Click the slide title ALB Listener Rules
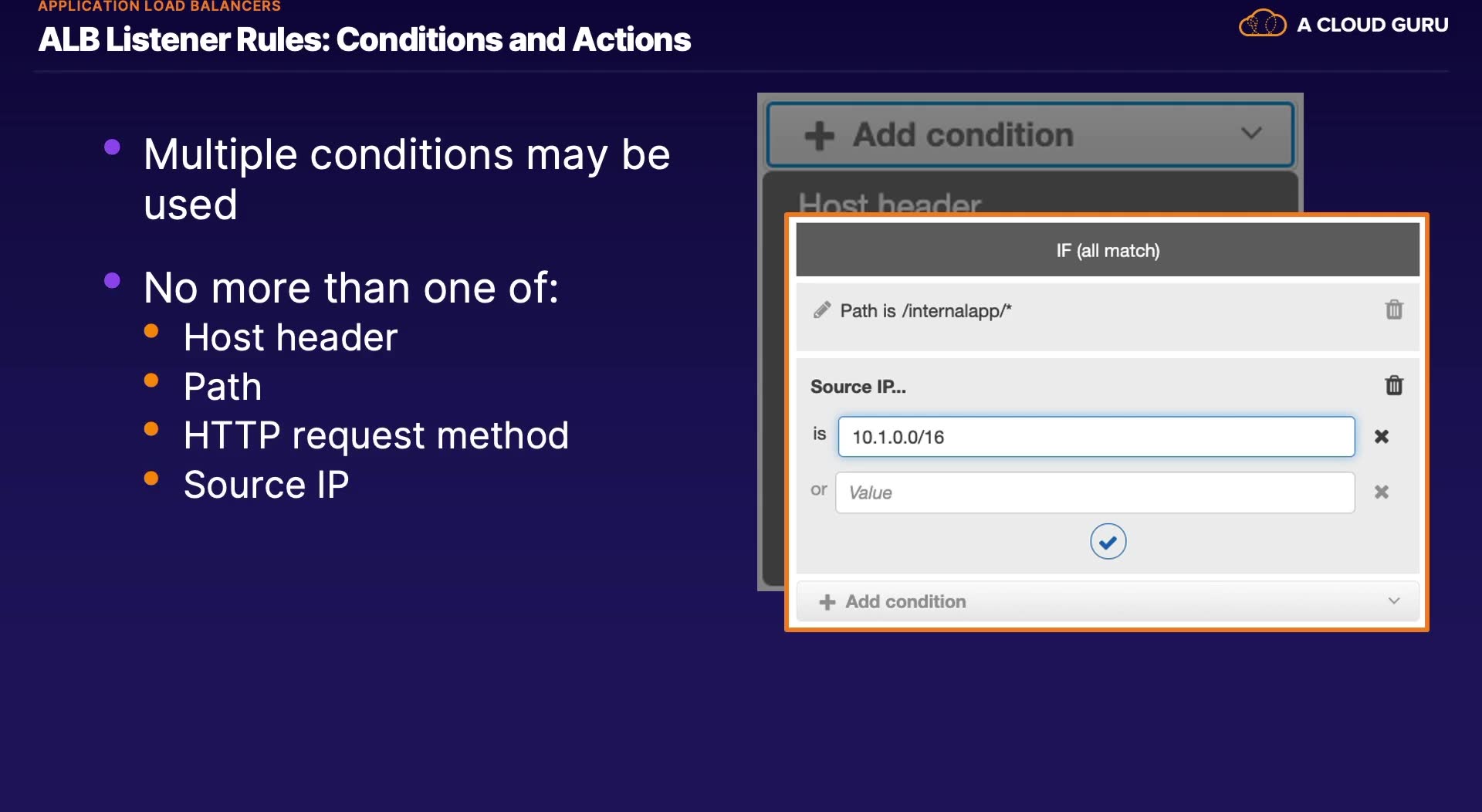The image size is (1482, 812). [364, 40]
